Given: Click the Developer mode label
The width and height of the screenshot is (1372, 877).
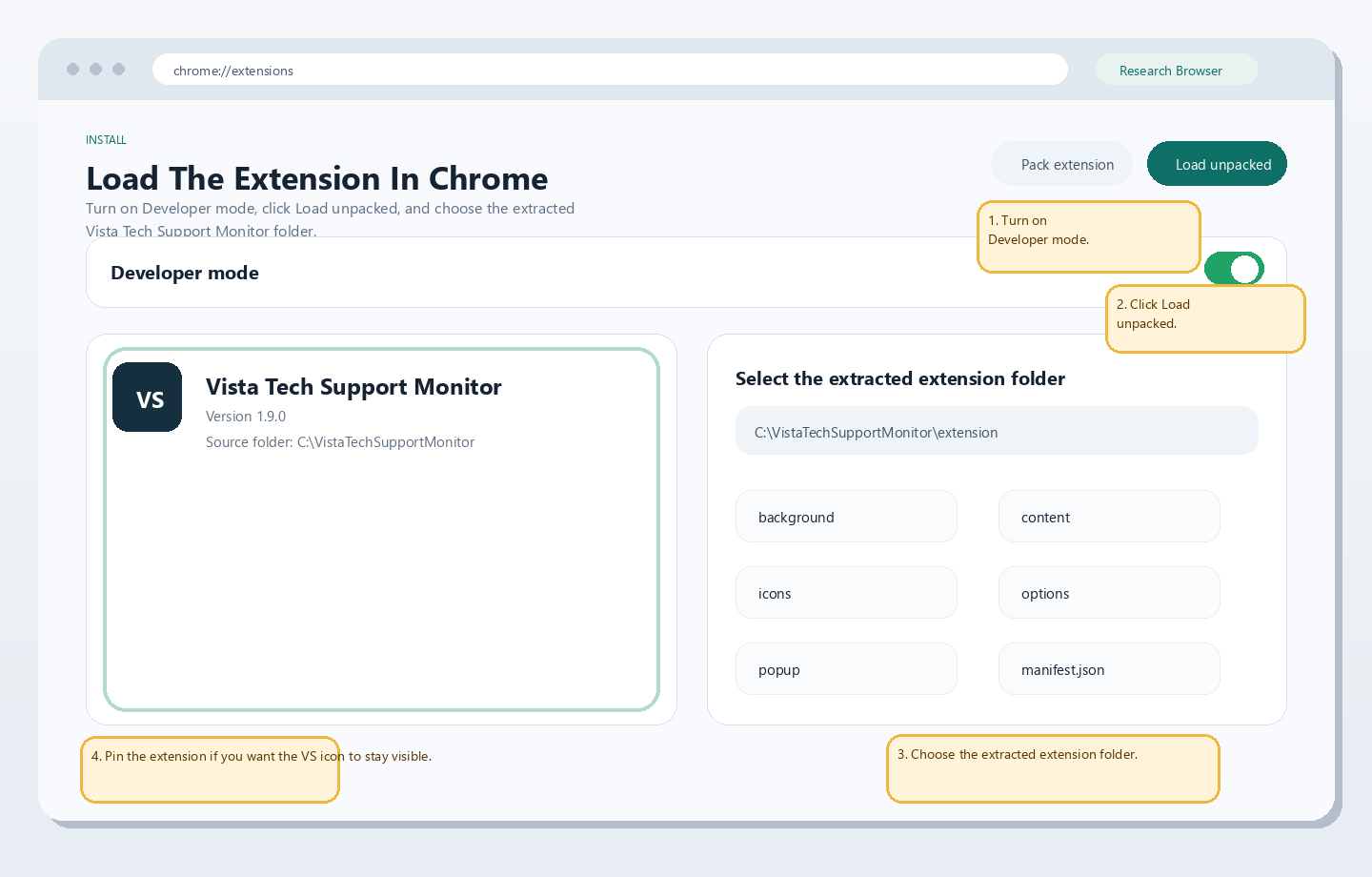Looking at the screenshot, I should (185, 273).
